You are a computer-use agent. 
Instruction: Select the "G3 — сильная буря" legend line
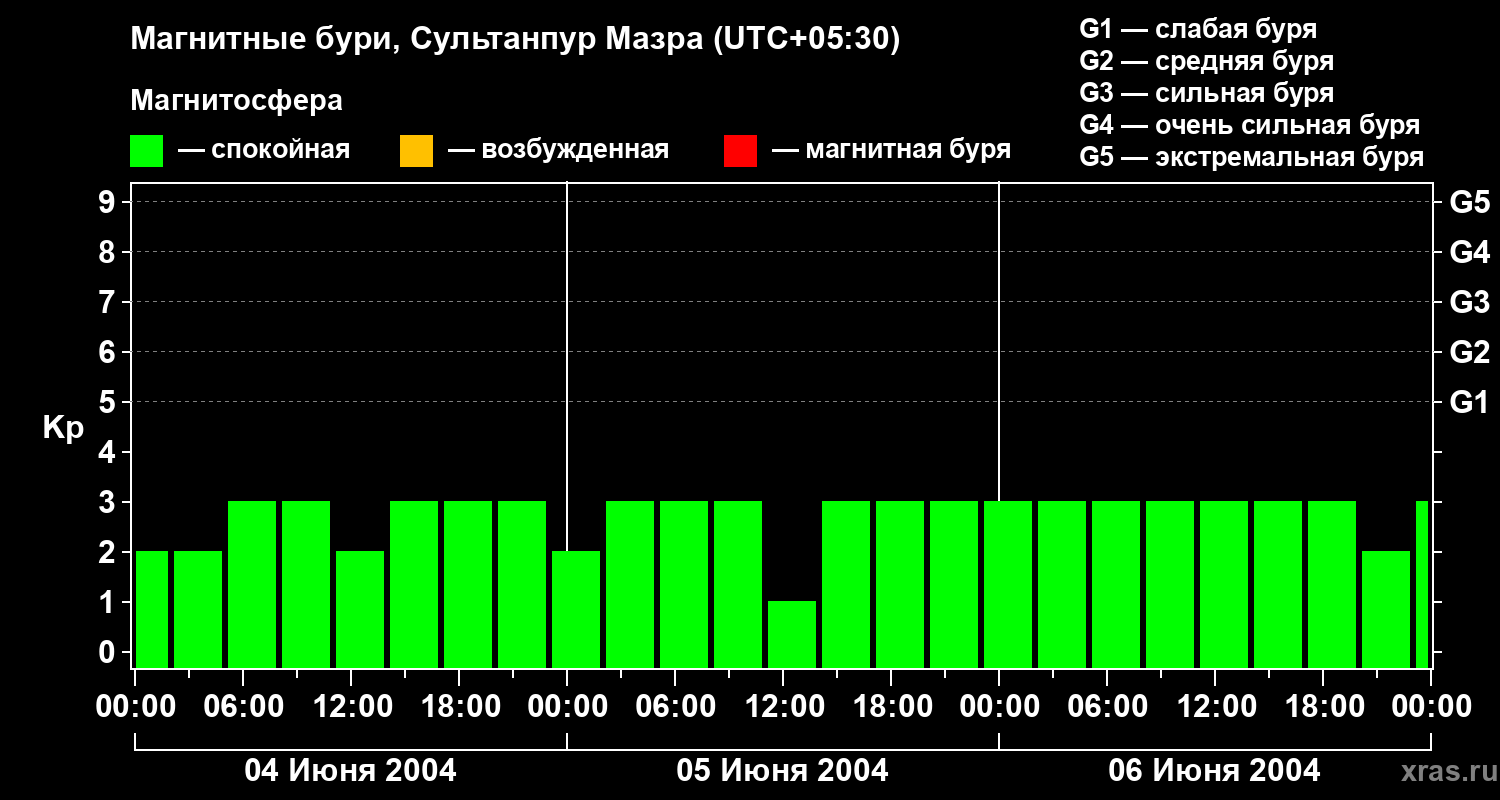[1207, 93]
